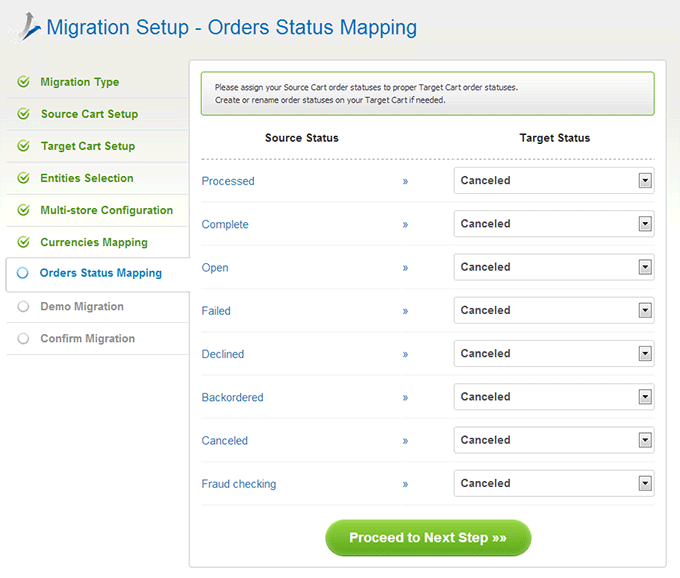The height and width of the screenshot is (578, 680).
Task: Open the target status dropdown for Declined
Action: tap(554, 353)
